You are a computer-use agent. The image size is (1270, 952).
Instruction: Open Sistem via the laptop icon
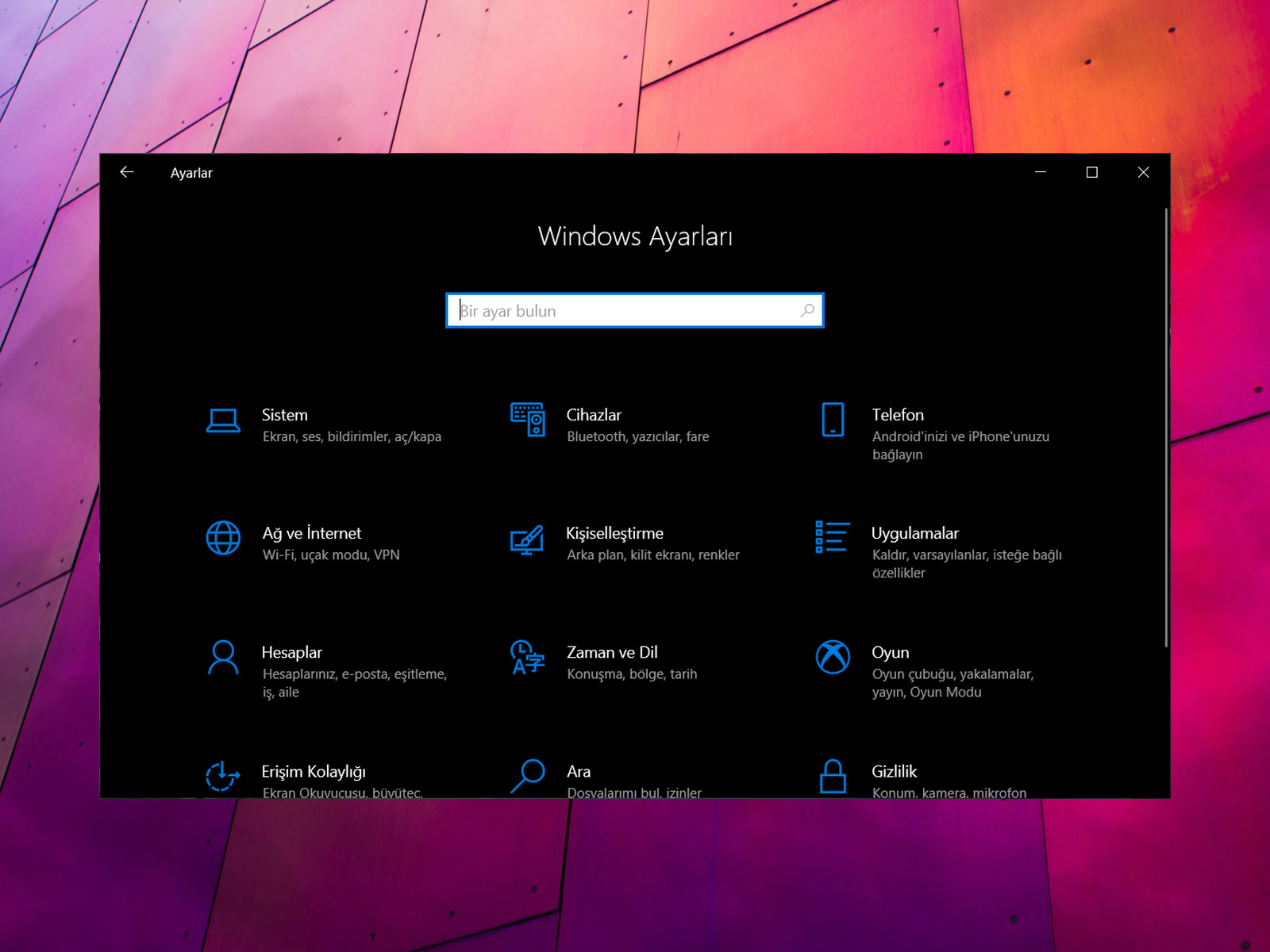[223, 420]
